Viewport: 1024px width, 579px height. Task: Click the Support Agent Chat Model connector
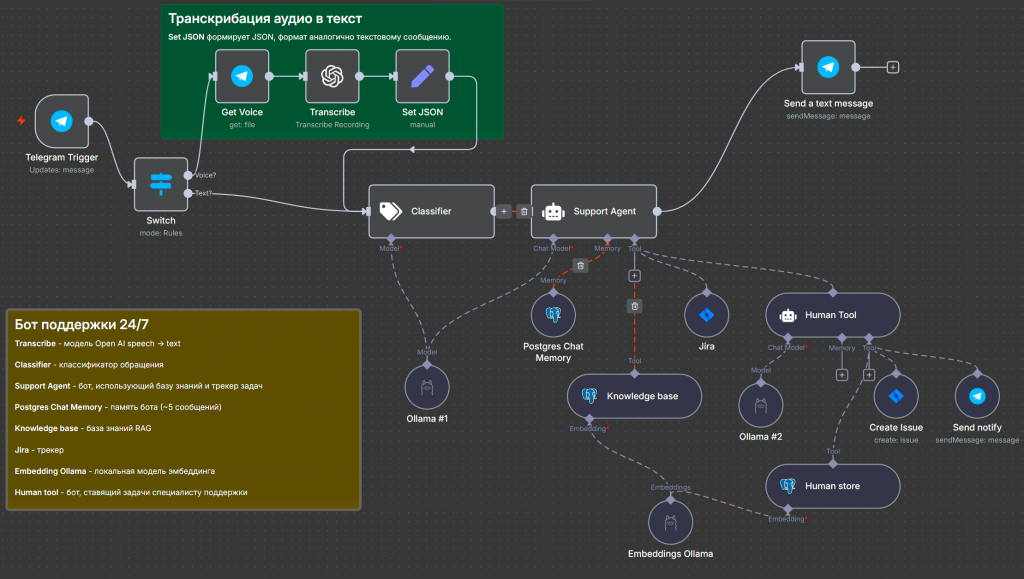[x=553, y=239]
